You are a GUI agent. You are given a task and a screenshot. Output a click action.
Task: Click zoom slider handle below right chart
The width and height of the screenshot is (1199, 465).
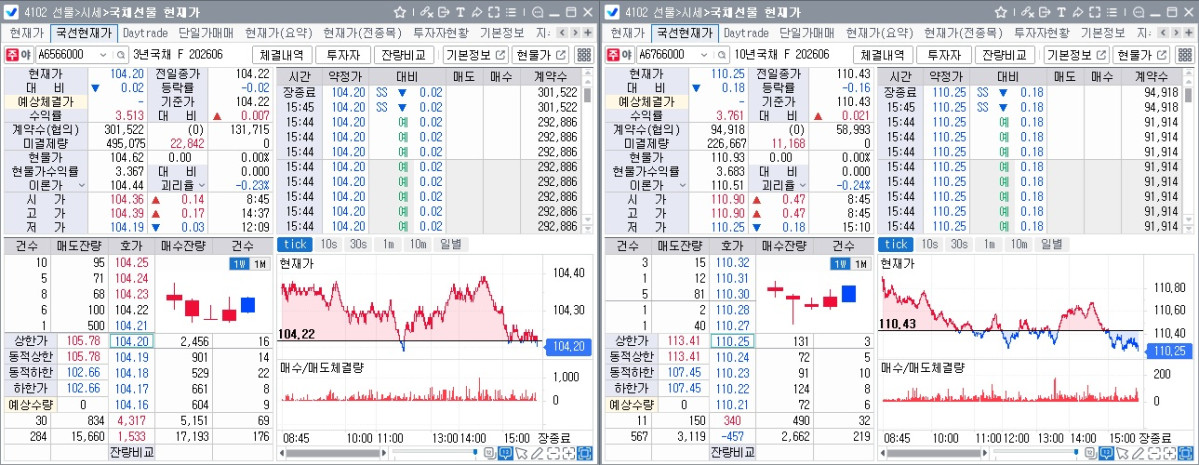(x=1076, y=452)
